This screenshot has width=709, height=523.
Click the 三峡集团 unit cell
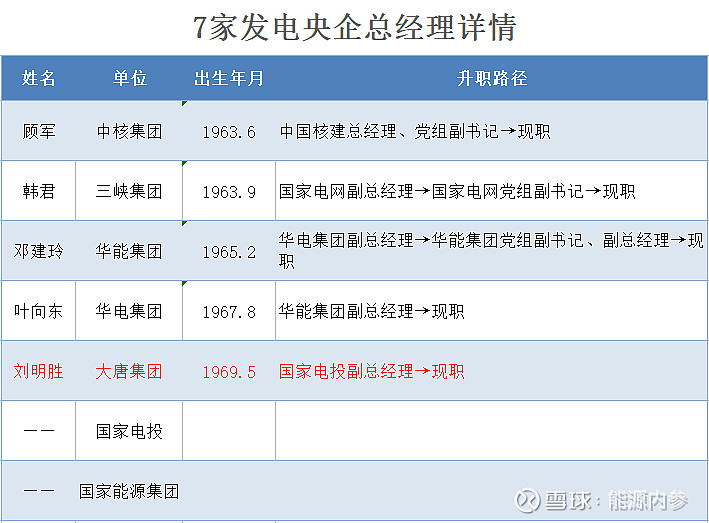coord(129,191)
